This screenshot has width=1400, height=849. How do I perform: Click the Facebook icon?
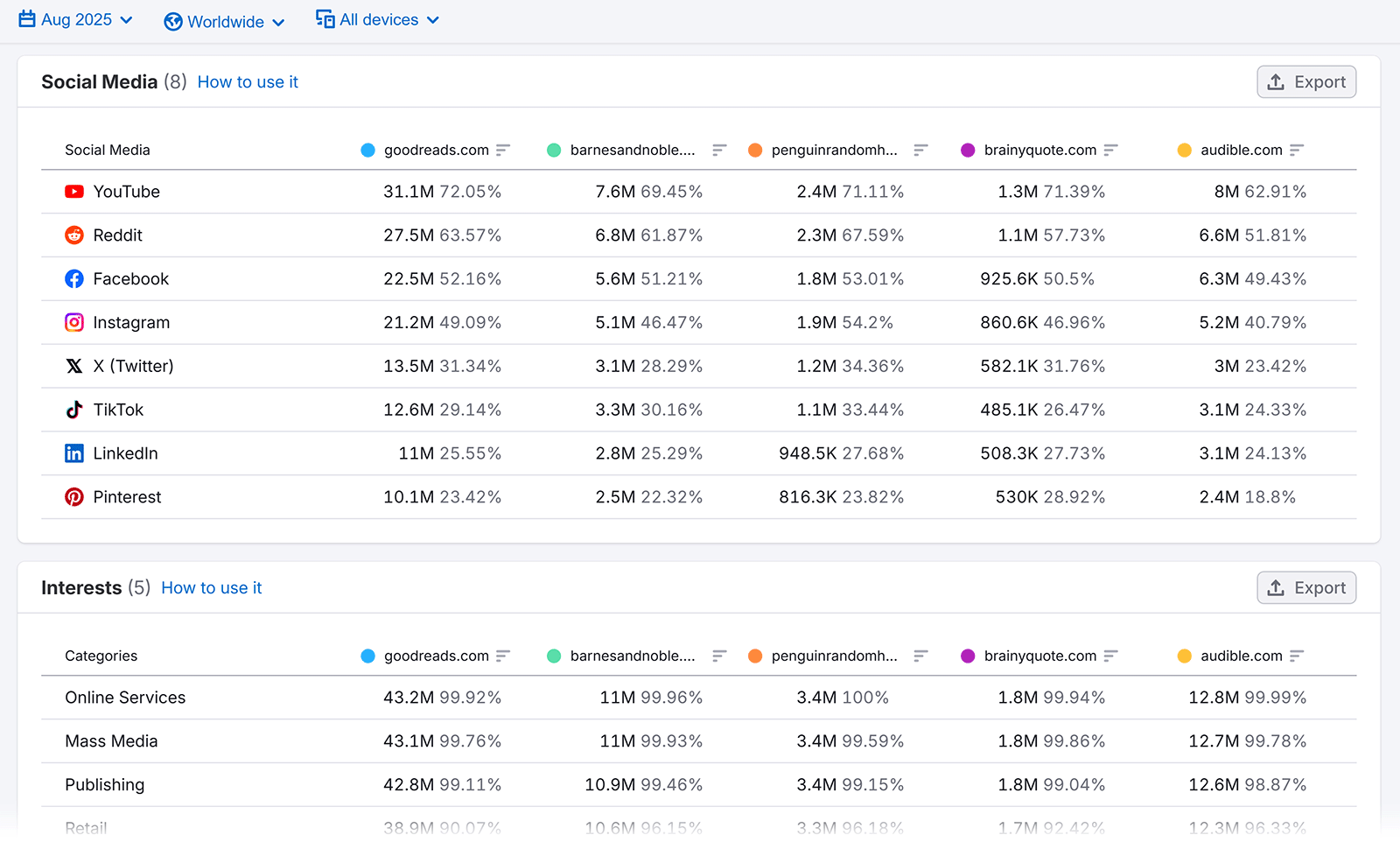[x=74, y=278]
